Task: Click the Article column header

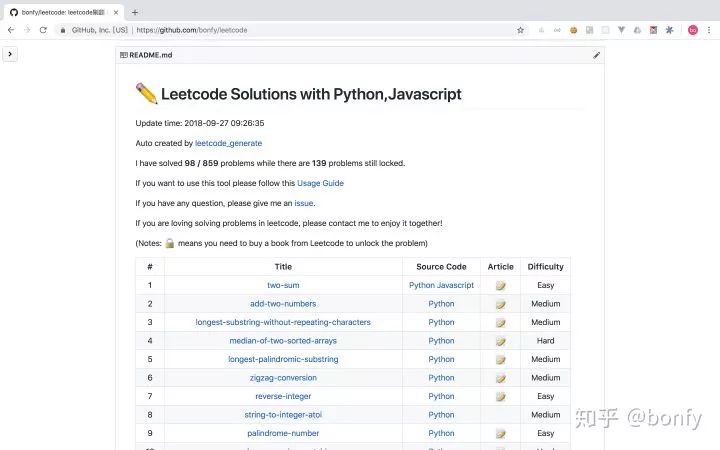Action: point(501,267)
